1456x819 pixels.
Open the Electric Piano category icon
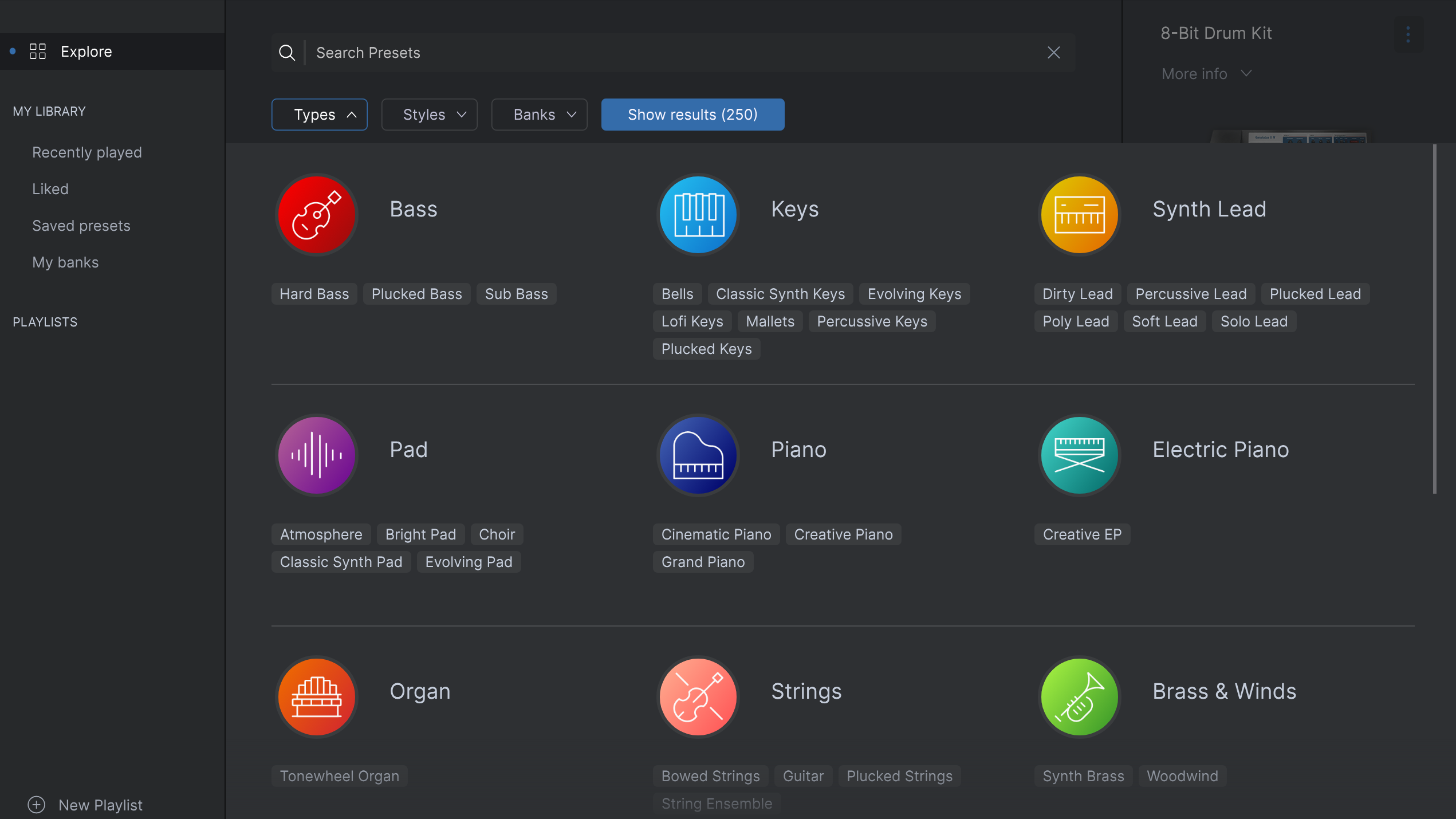(x=1079, y=455)
